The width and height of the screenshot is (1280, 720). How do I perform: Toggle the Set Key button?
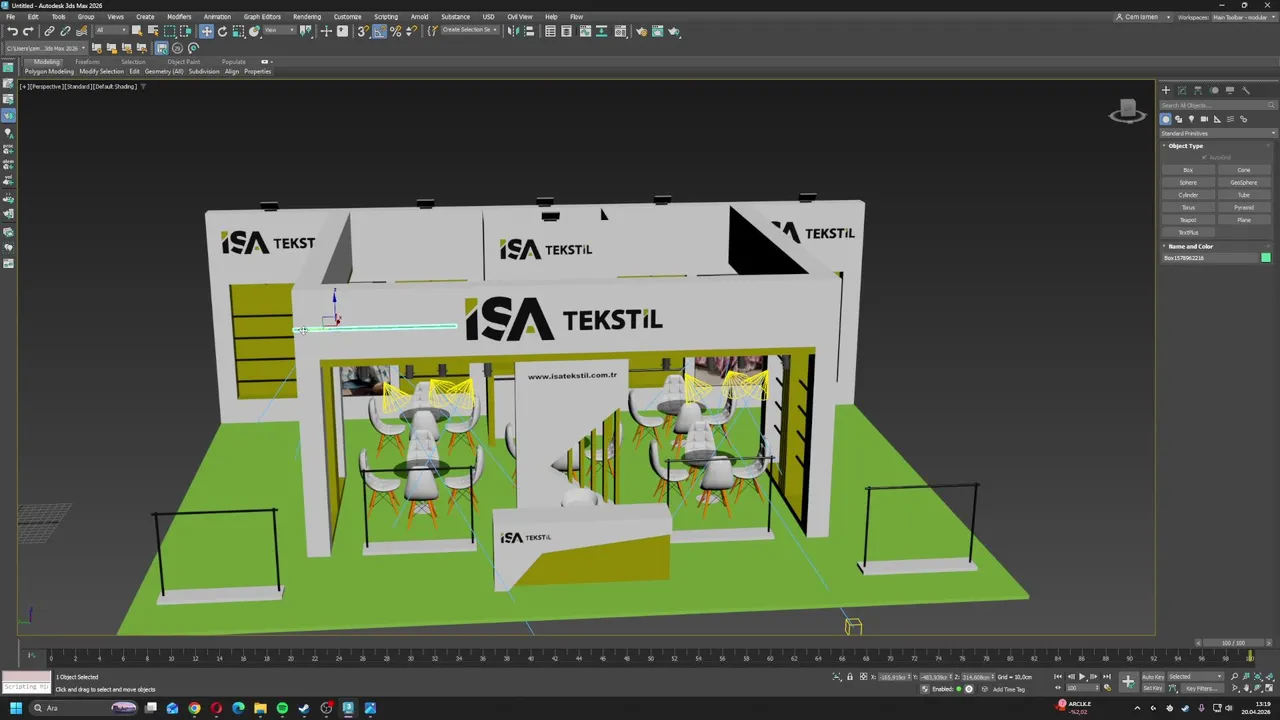(x=1153, y=688)
